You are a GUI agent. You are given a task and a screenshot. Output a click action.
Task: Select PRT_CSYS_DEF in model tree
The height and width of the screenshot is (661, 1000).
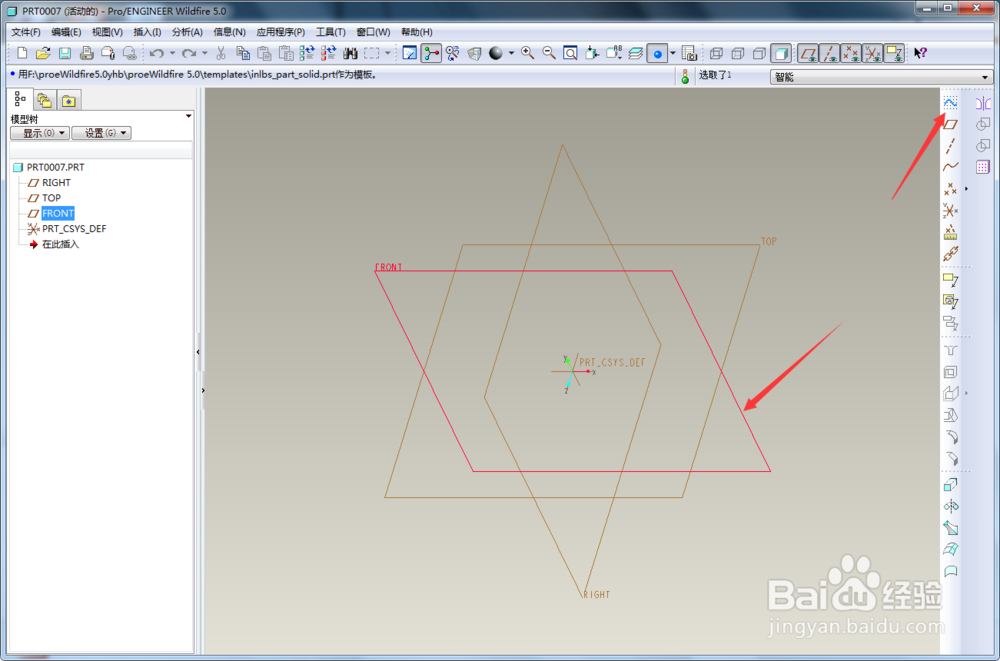pyautogui.click(x=74, y=228)
